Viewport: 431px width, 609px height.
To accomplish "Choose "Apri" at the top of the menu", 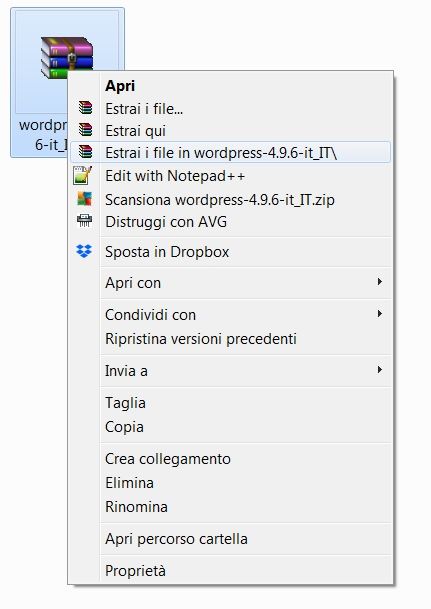I will click(x=120, y=86).
